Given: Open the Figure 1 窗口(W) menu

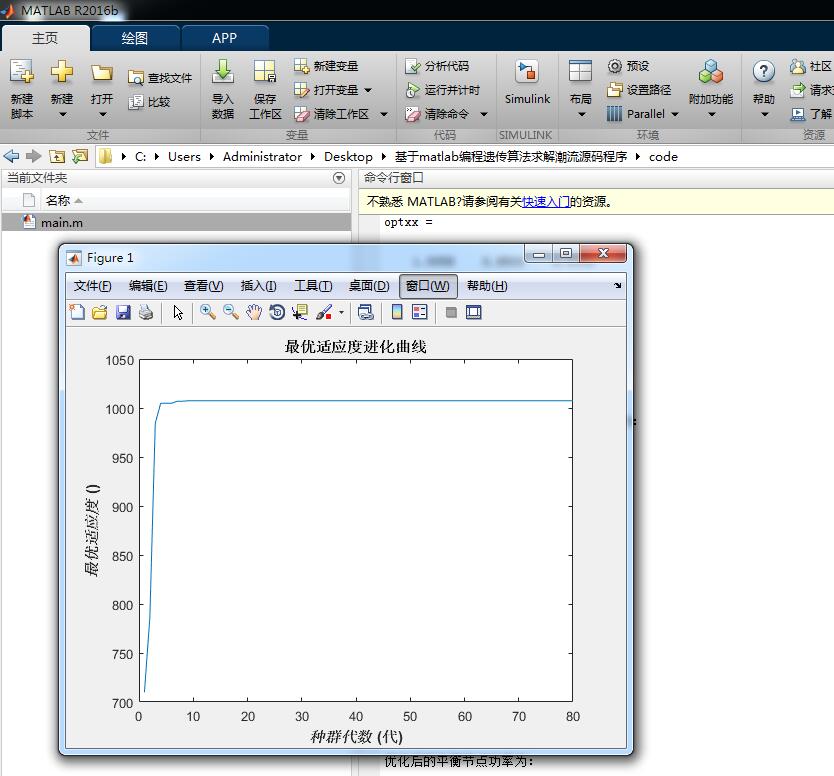Looking at the screenshot, I should coord(428,286).
